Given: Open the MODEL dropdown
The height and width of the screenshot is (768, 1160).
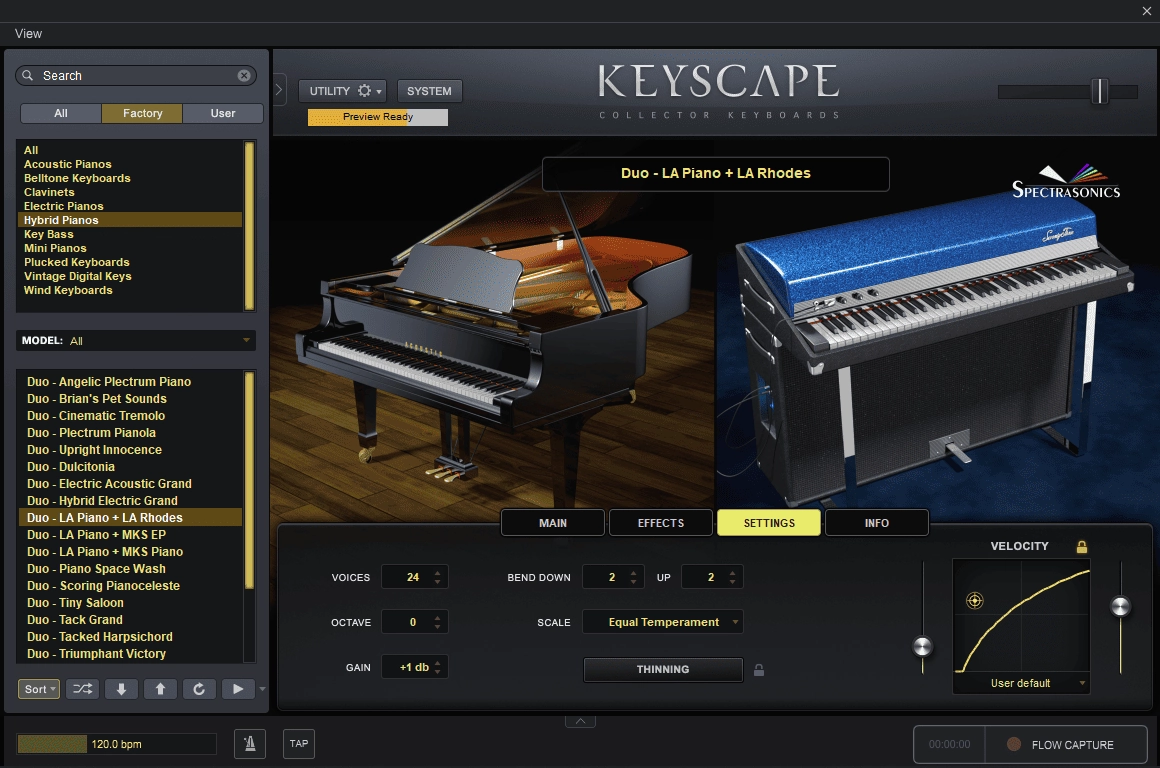Looking at the screenshot, I should click(x=136, y=340).
